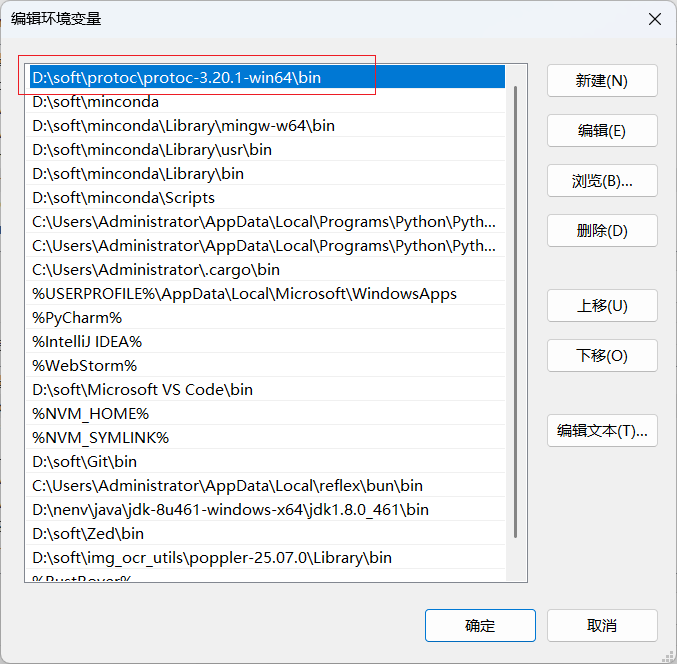This screenshot has height=664, width=677.
Task: Delete selected entry using 删除(D)
Action: click(x=602, y=231)
